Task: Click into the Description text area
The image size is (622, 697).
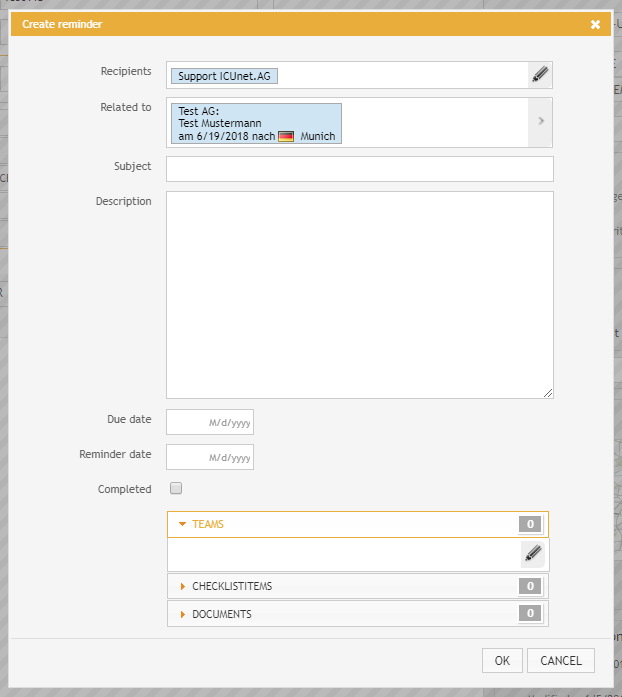Action: click(359, 295)
